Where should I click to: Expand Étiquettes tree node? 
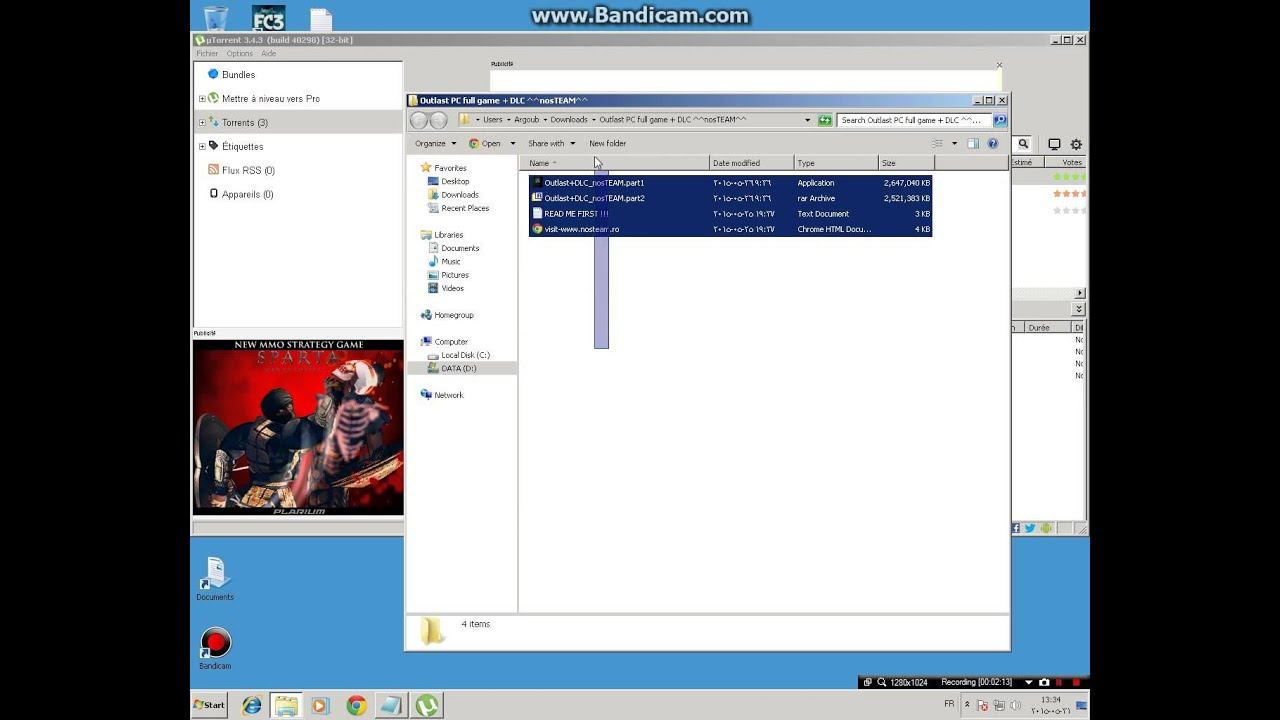202,147
